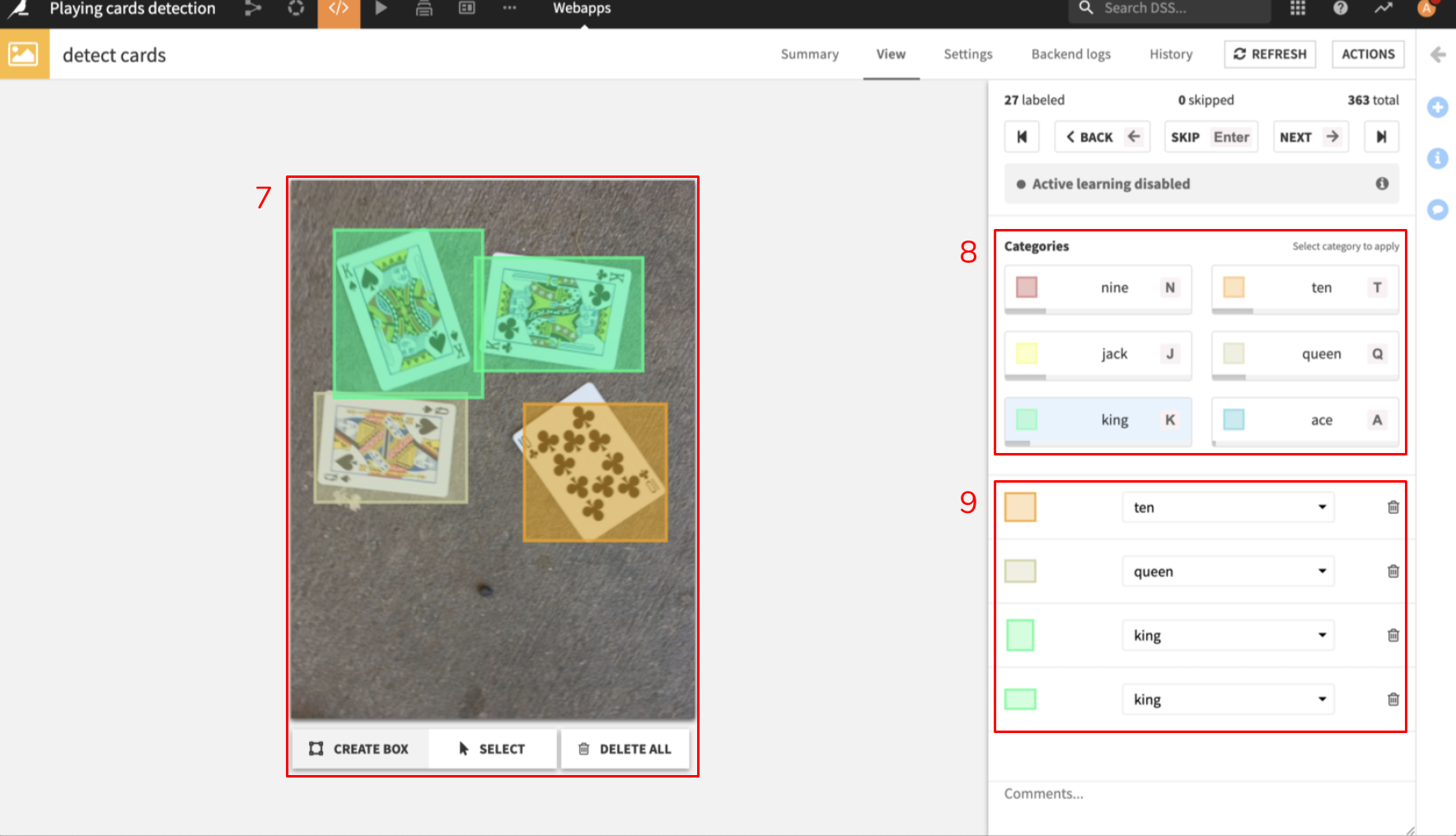Select the orange ten-of-clubs bounding box

point(595,472)
